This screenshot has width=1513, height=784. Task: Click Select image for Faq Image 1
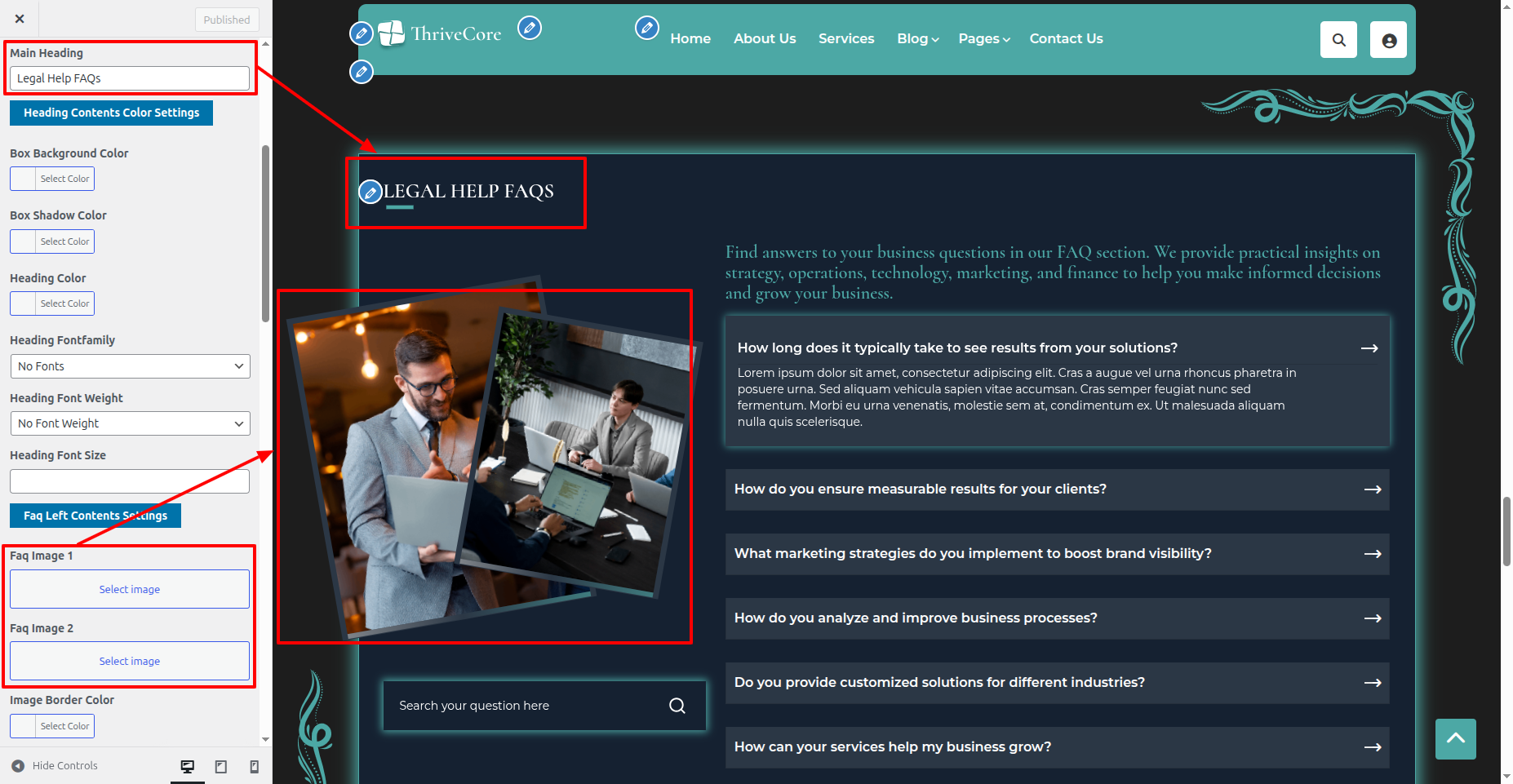tap(130, 589)
